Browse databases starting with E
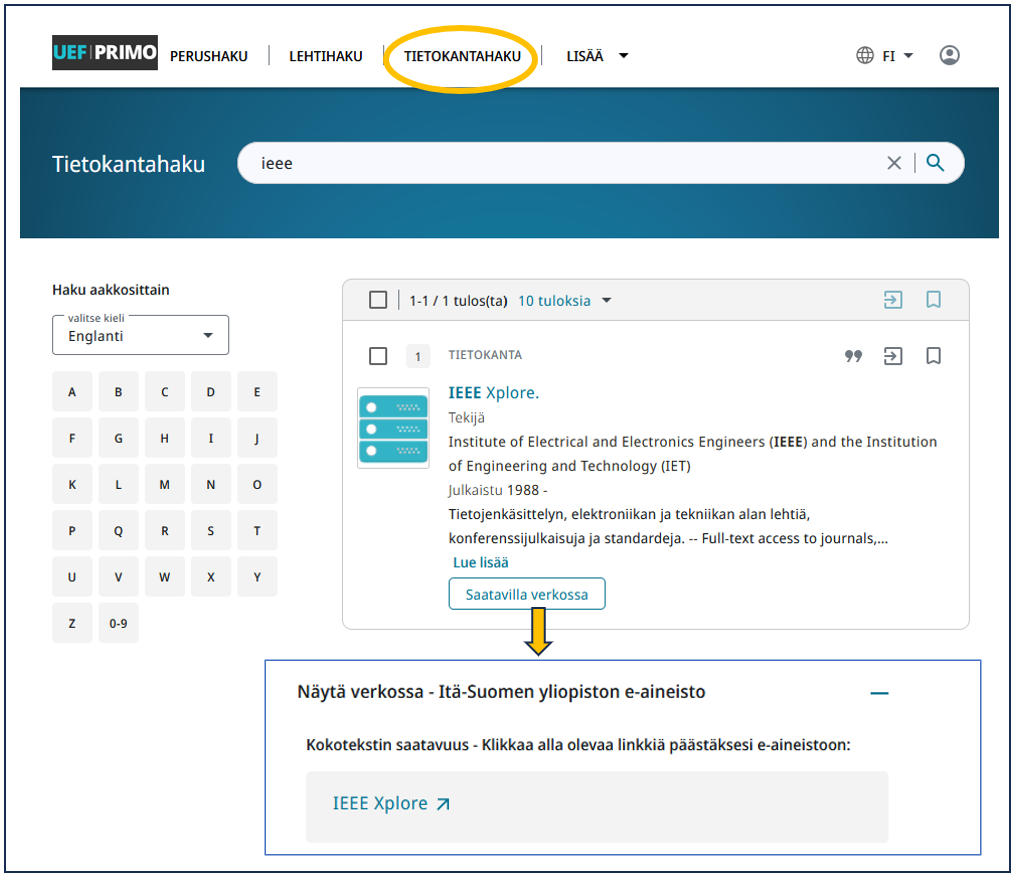 click(257, 392)
